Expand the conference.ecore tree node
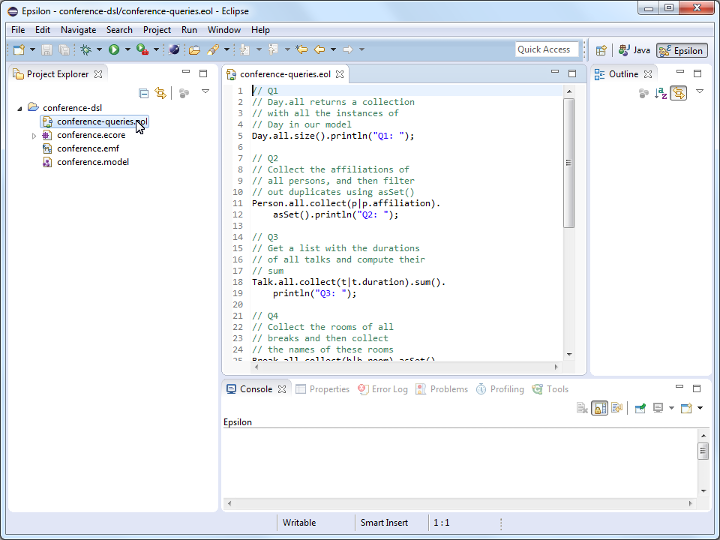Image resolution: width=720 pixels, height=540 pixels. click(x=34, y=135)
